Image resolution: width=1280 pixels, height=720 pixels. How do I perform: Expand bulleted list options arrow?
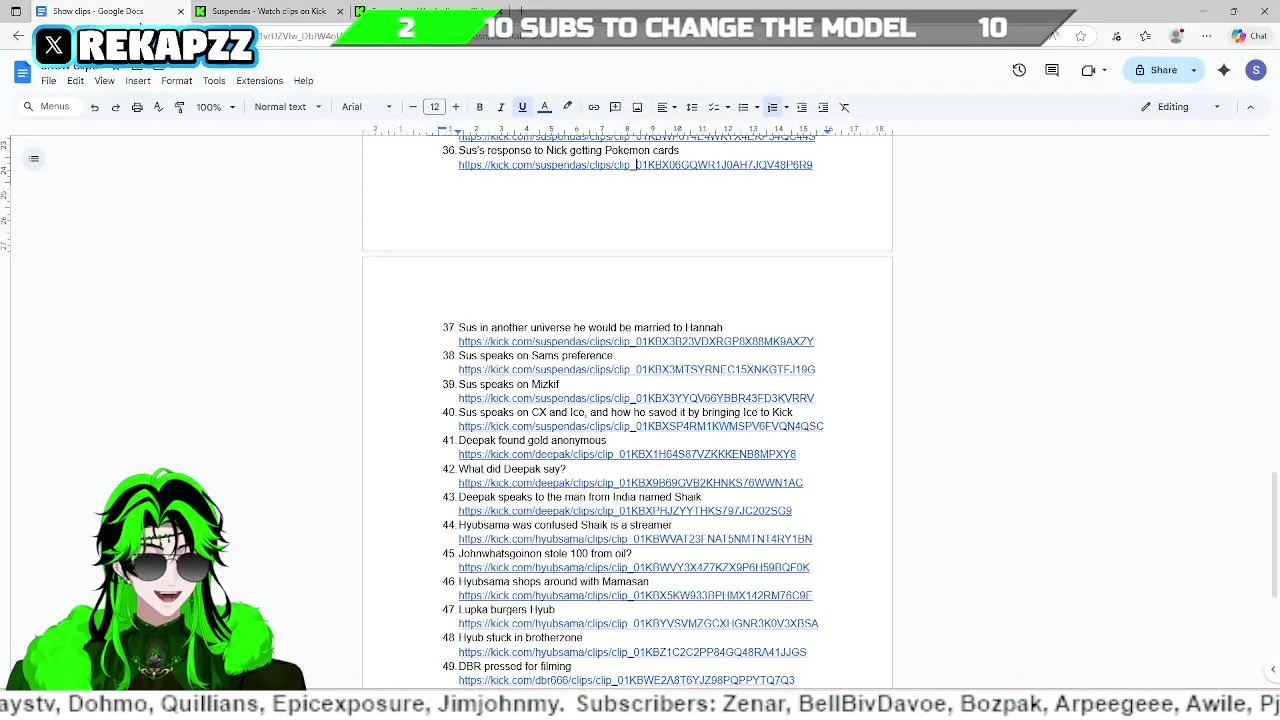click(x=757, y=107)
